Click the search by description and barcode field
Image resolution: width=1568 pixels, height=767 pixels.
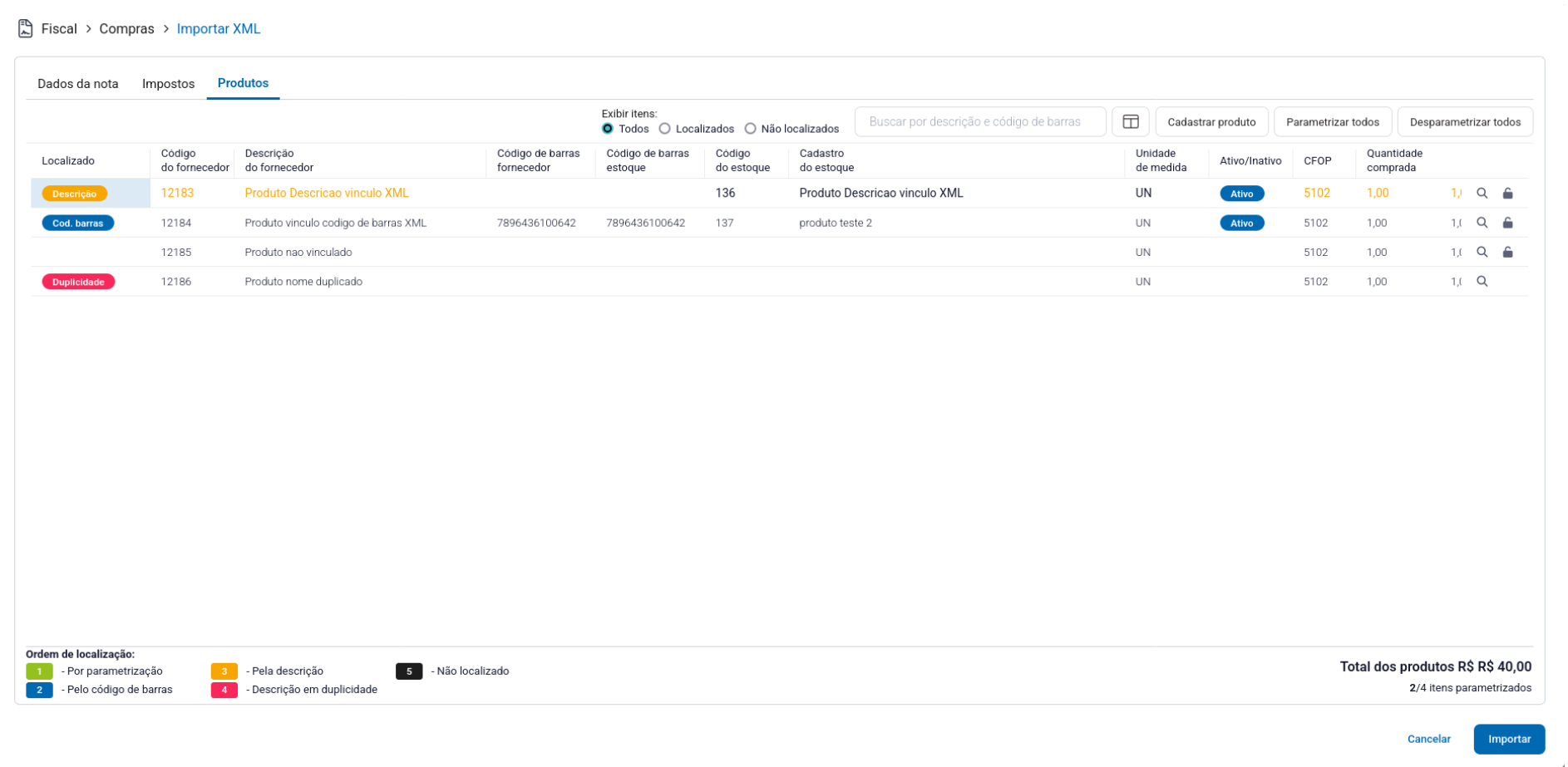point(979,122)
